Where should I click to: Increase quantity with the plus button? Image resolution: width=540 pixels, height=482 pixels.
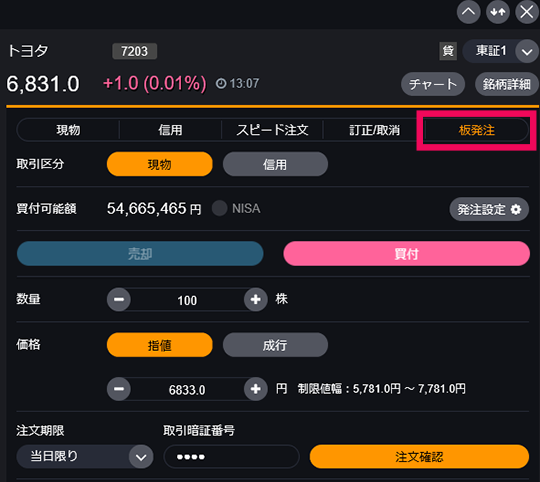[256, 300]
